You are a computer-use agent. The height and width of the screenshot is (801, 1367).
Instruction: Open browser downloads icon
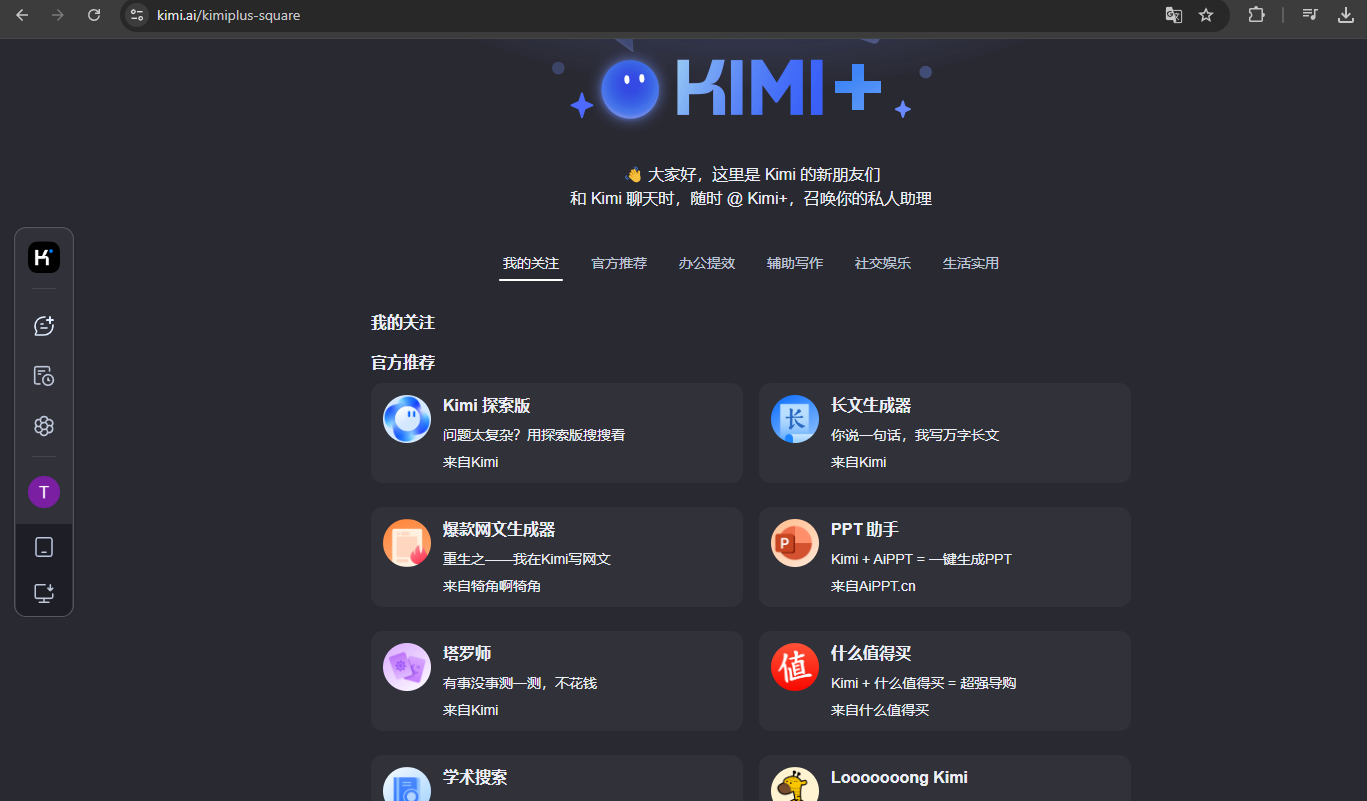click(x=1345, y=15)
